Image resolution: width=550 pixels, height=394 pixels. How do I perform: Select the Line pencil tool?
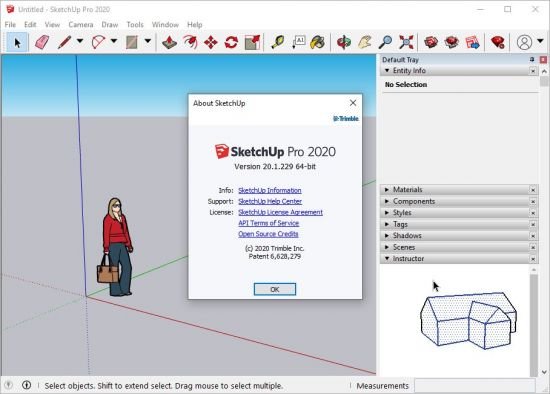tap(64, 42)
